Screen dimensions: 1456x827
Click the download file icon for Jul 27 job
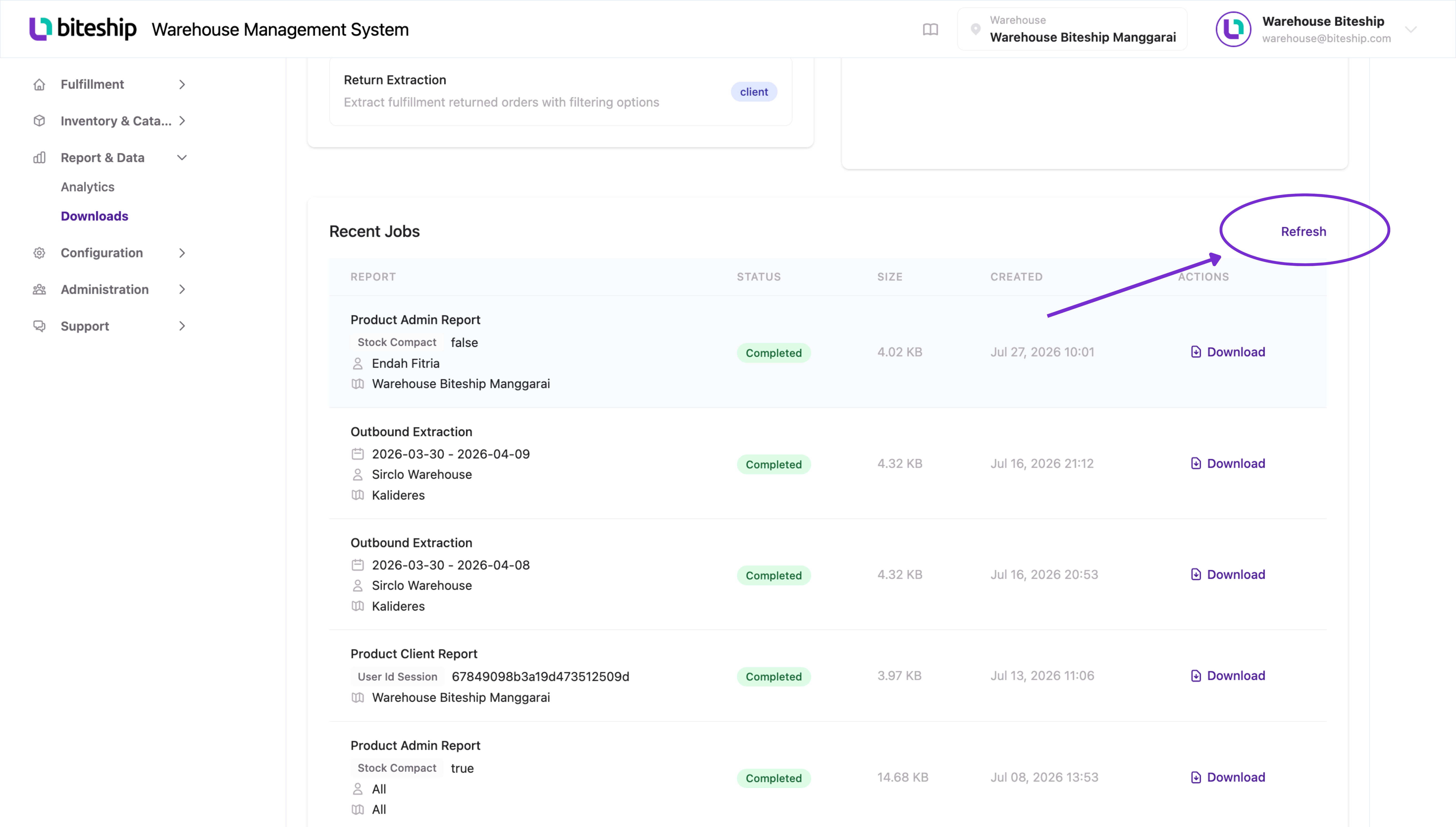coord(1196,352)
